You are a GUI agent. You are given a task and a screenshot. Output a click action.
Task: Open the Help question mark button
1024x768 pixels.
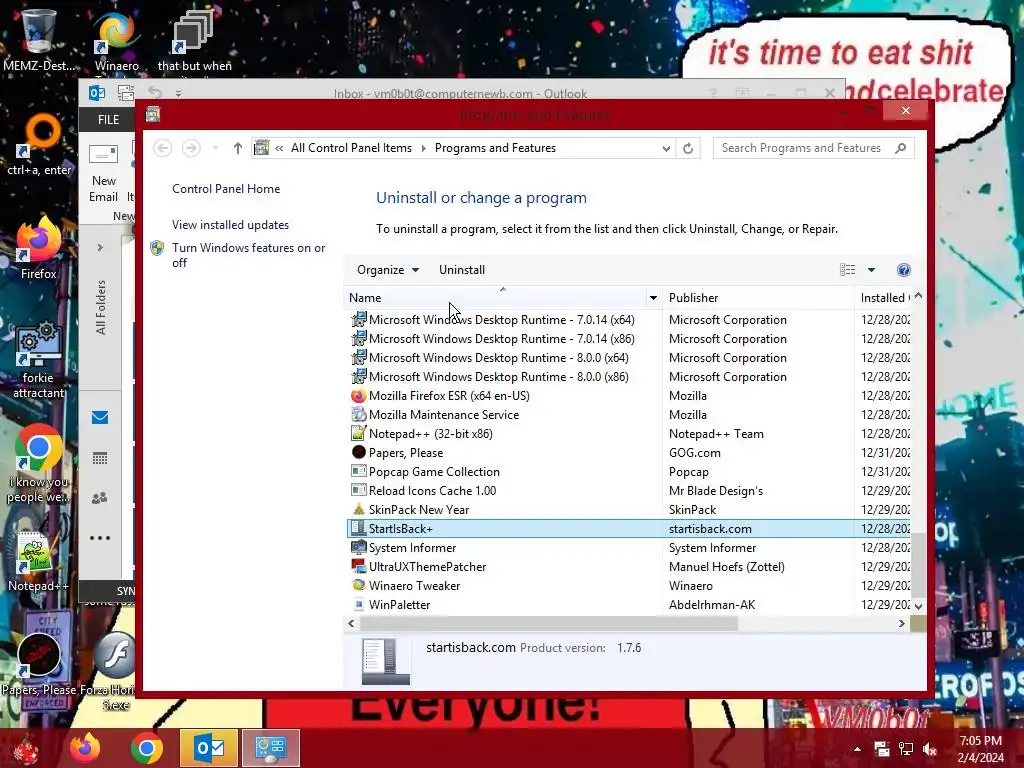tap(904, 270)
